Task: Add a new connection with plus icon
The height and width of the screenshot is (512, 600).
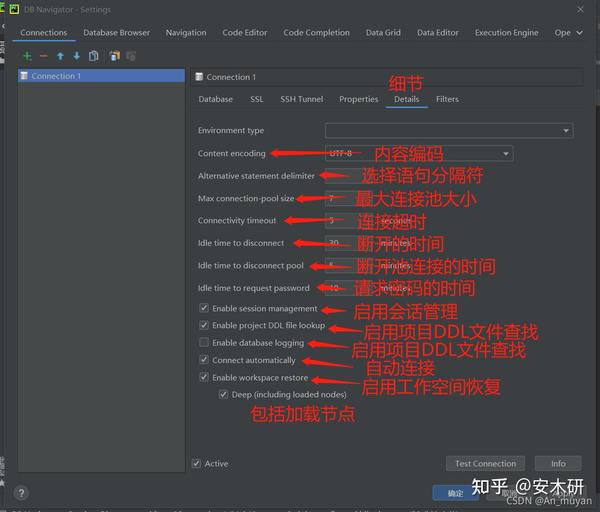Action: [27, 56]
